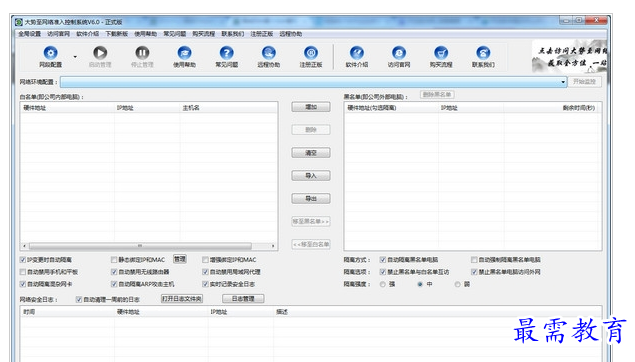Enable the 自动强制隔离黑名单电脑 checkbox
635x362 pixels.
click(474, 260)
